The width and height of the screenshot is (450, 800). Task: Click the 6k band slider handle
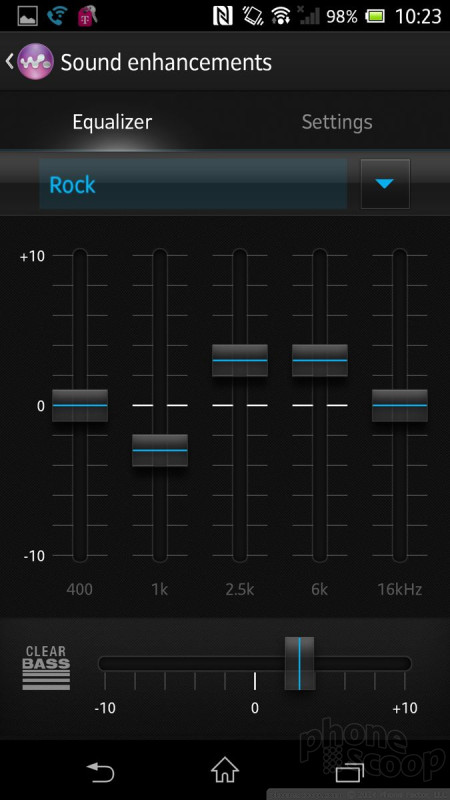(x=320, y=360)
